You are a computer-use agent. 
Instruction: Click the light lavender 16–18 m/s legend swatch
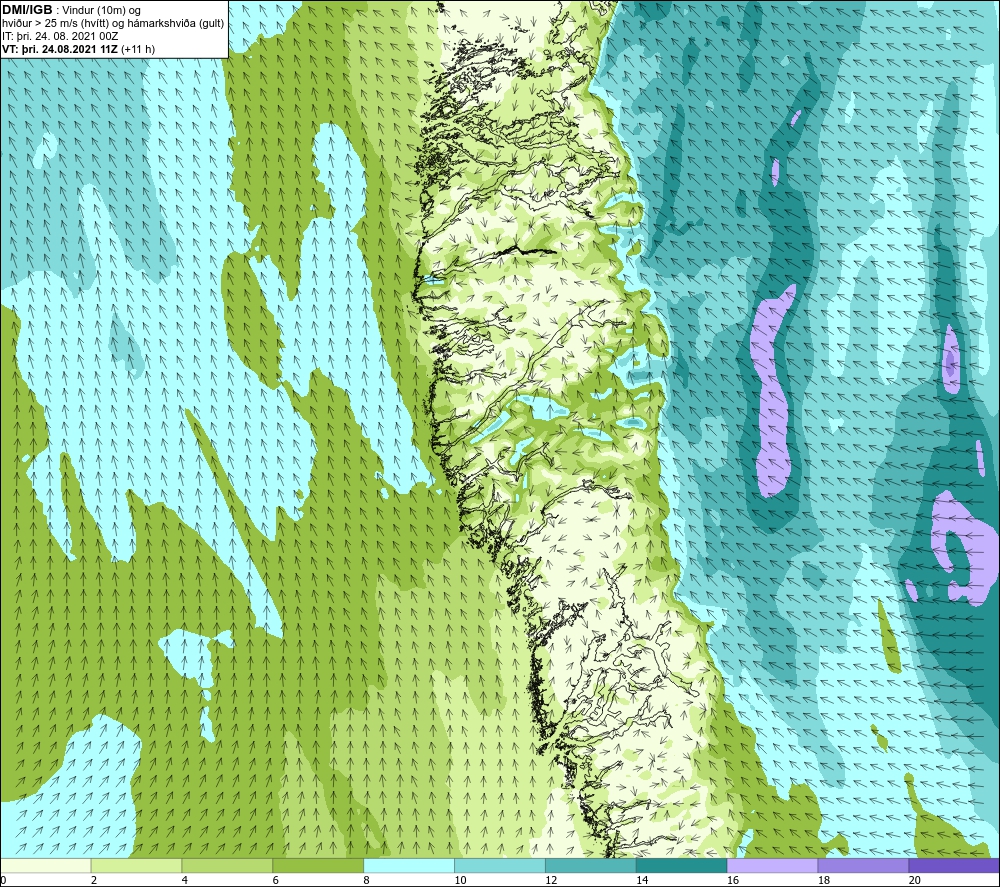pyautogui.click(x=772, y=865)
